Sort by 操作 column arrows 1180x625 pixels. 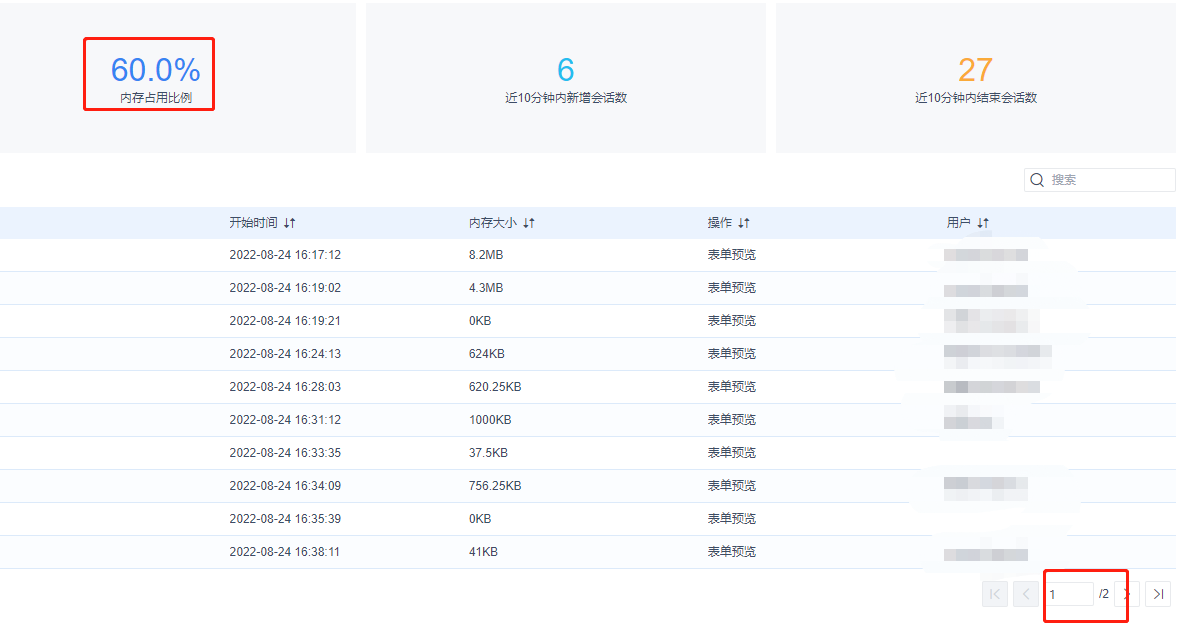click(744, 223)
